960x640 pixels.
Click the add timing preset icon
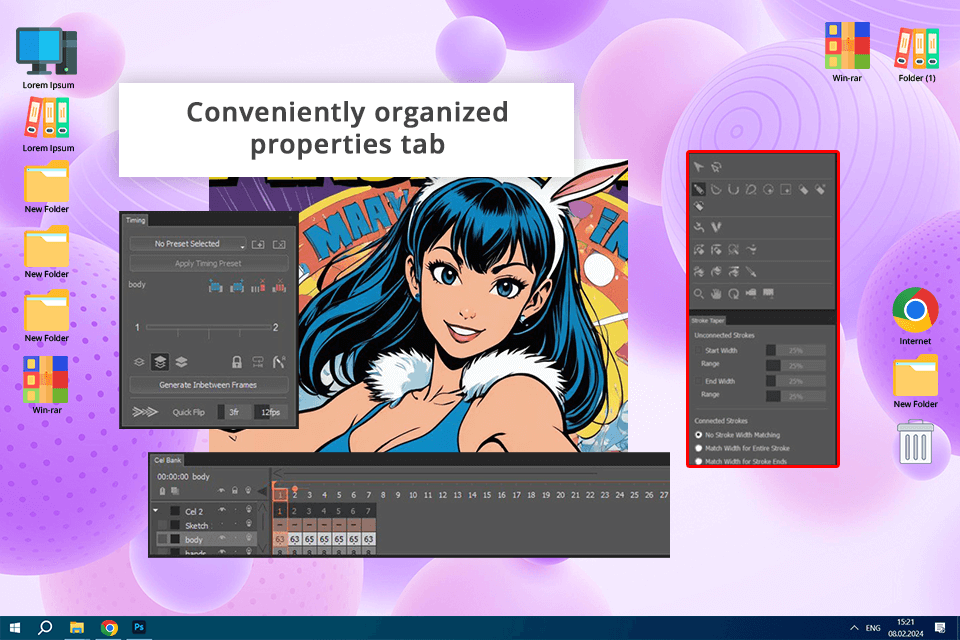(x=258, y=244)
